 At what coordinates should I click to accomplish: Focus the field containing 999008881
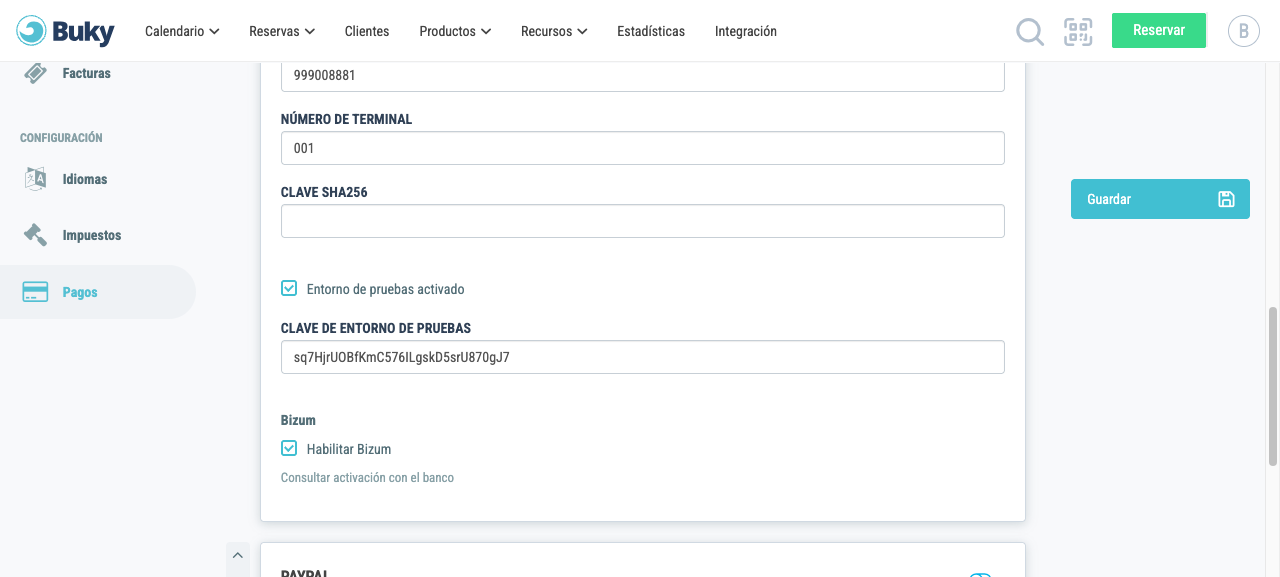[643, 76]
